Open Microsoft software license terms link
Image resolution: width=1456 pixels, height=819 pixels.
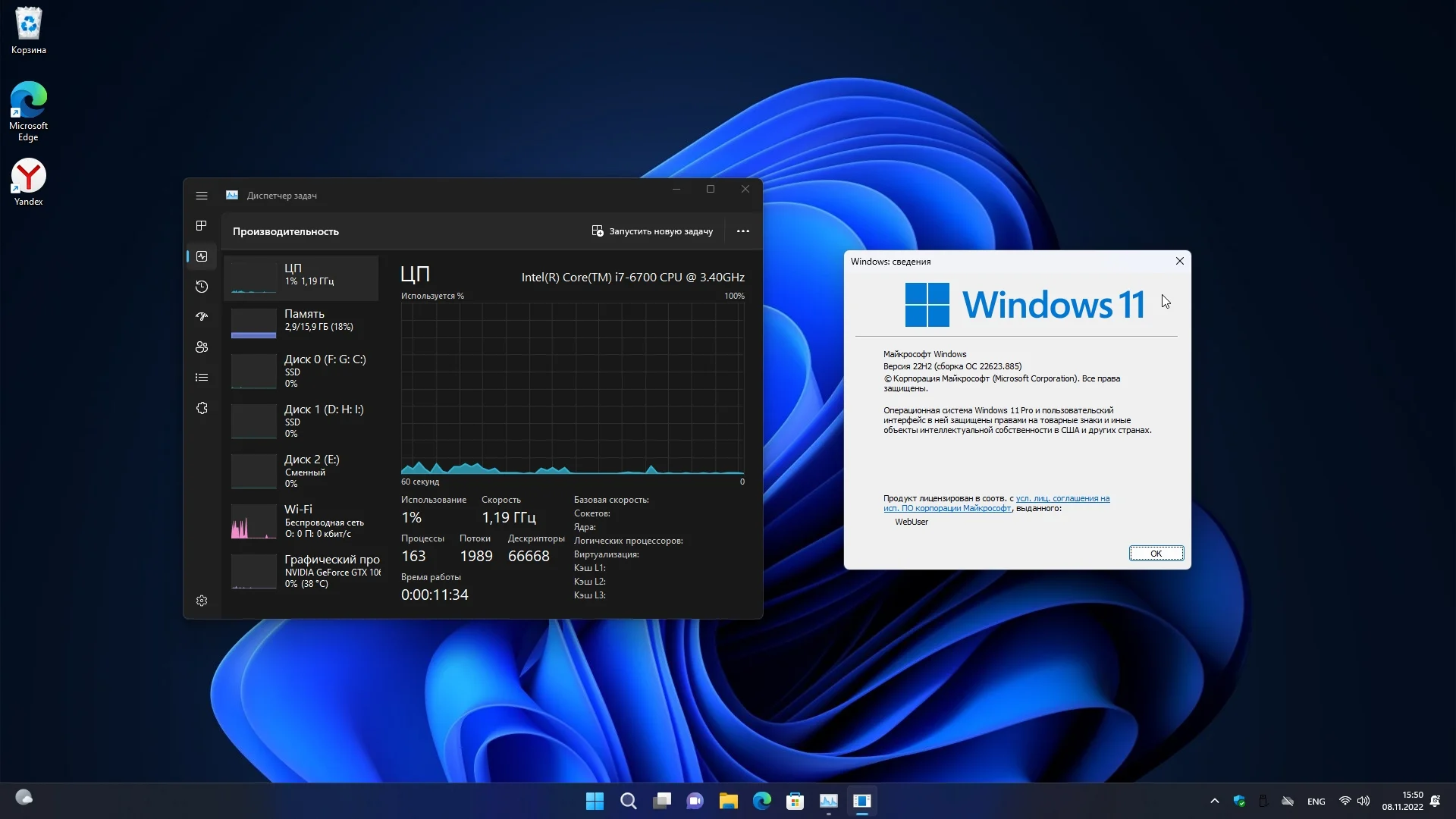coord(1062,498)
